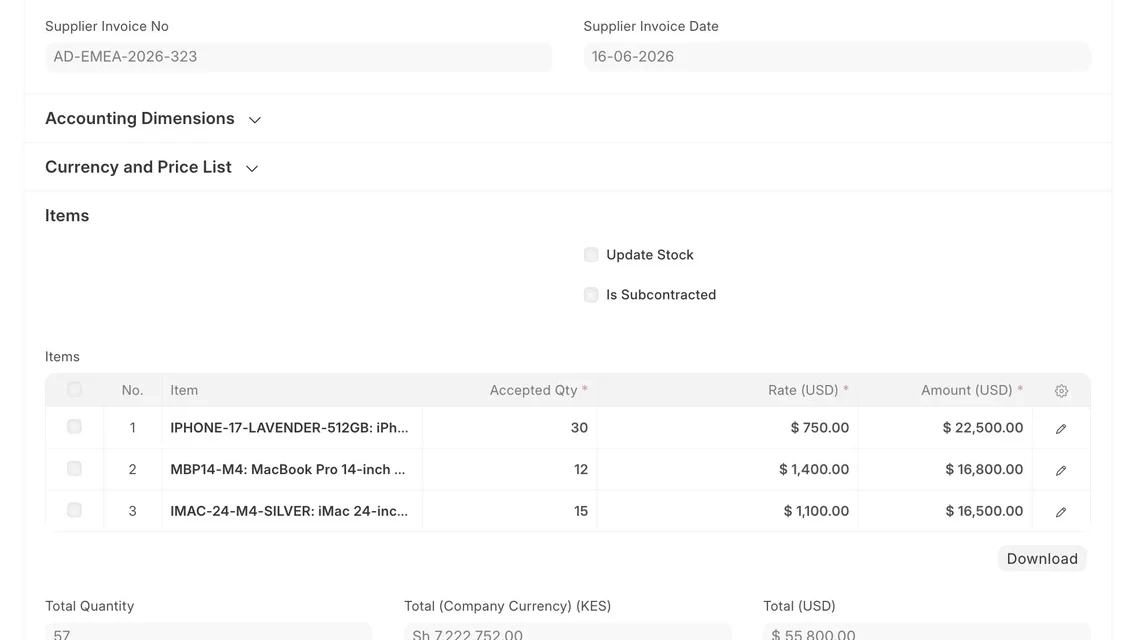The image size is (1130, 640).
Task: Click row number 3 cell
Action: coord(133,512)
